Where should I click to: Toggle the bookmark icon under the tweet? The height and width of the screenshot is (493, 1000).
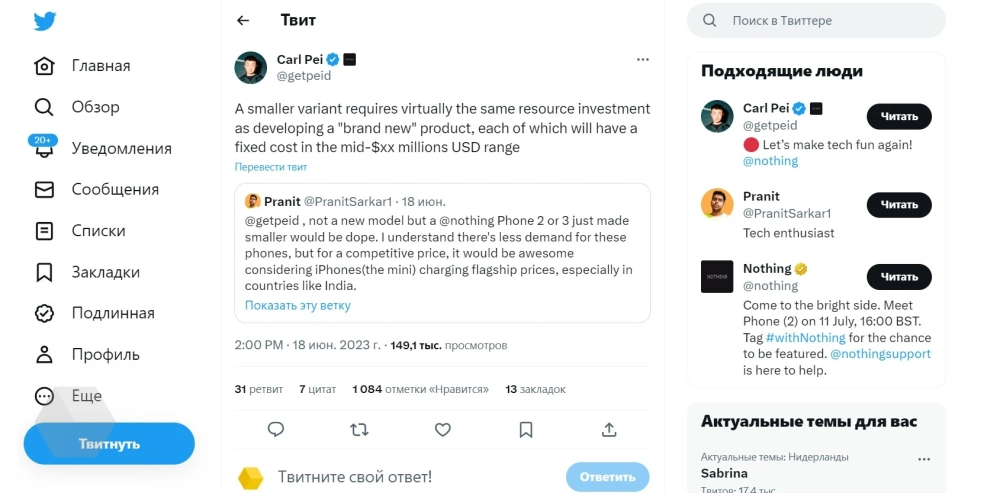click(x=526, y=429)
